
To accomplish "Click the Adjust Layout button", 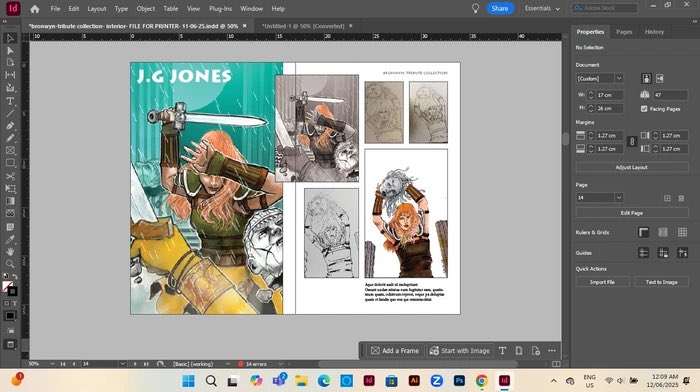I will pyautogui.click(x=632, y=167).
